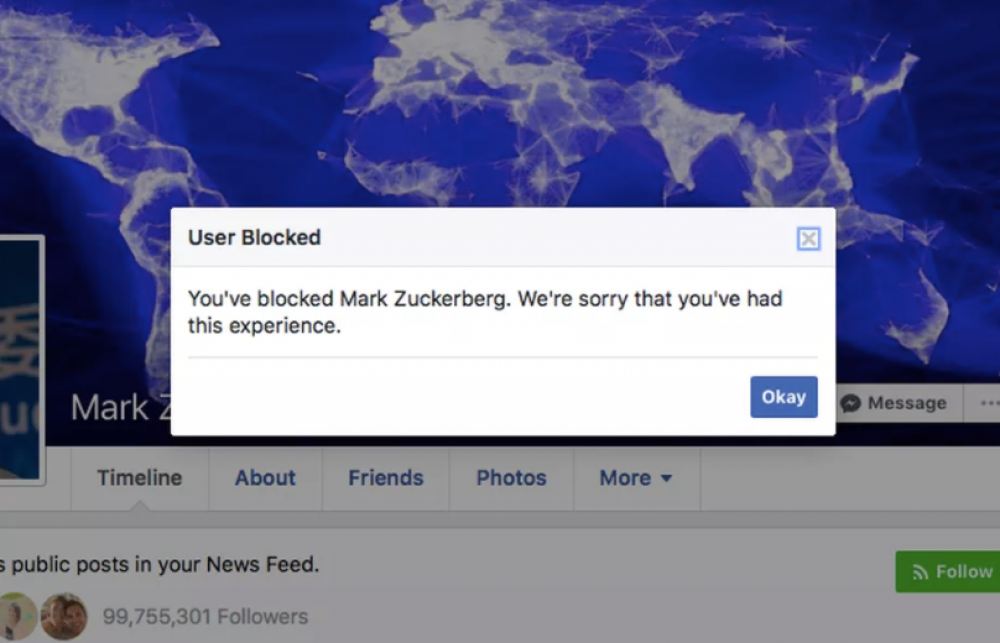Click the Mark Z profile name

121,408
